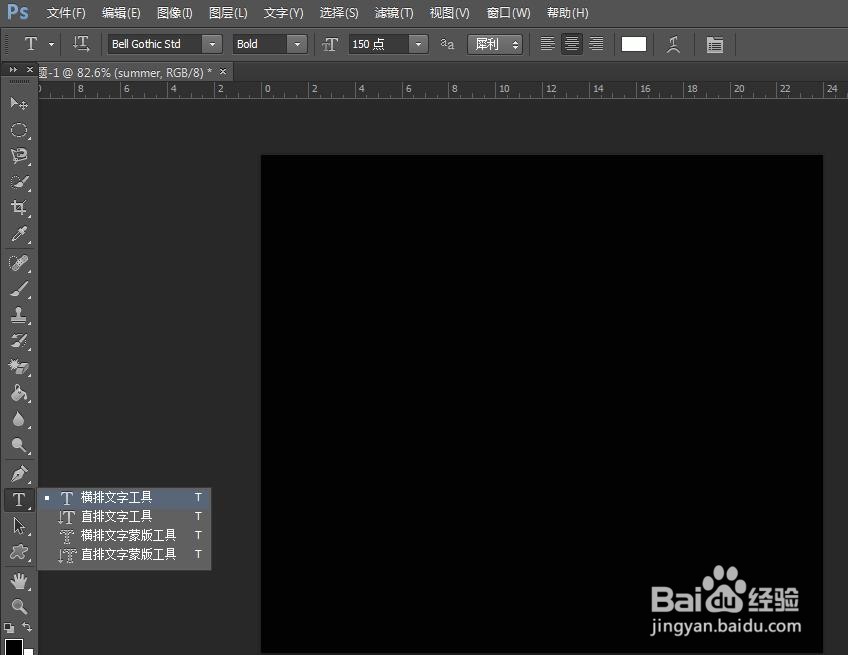Click default foreground/background colors icon
This screenshot has height=655, width=848.
[9, 628]
